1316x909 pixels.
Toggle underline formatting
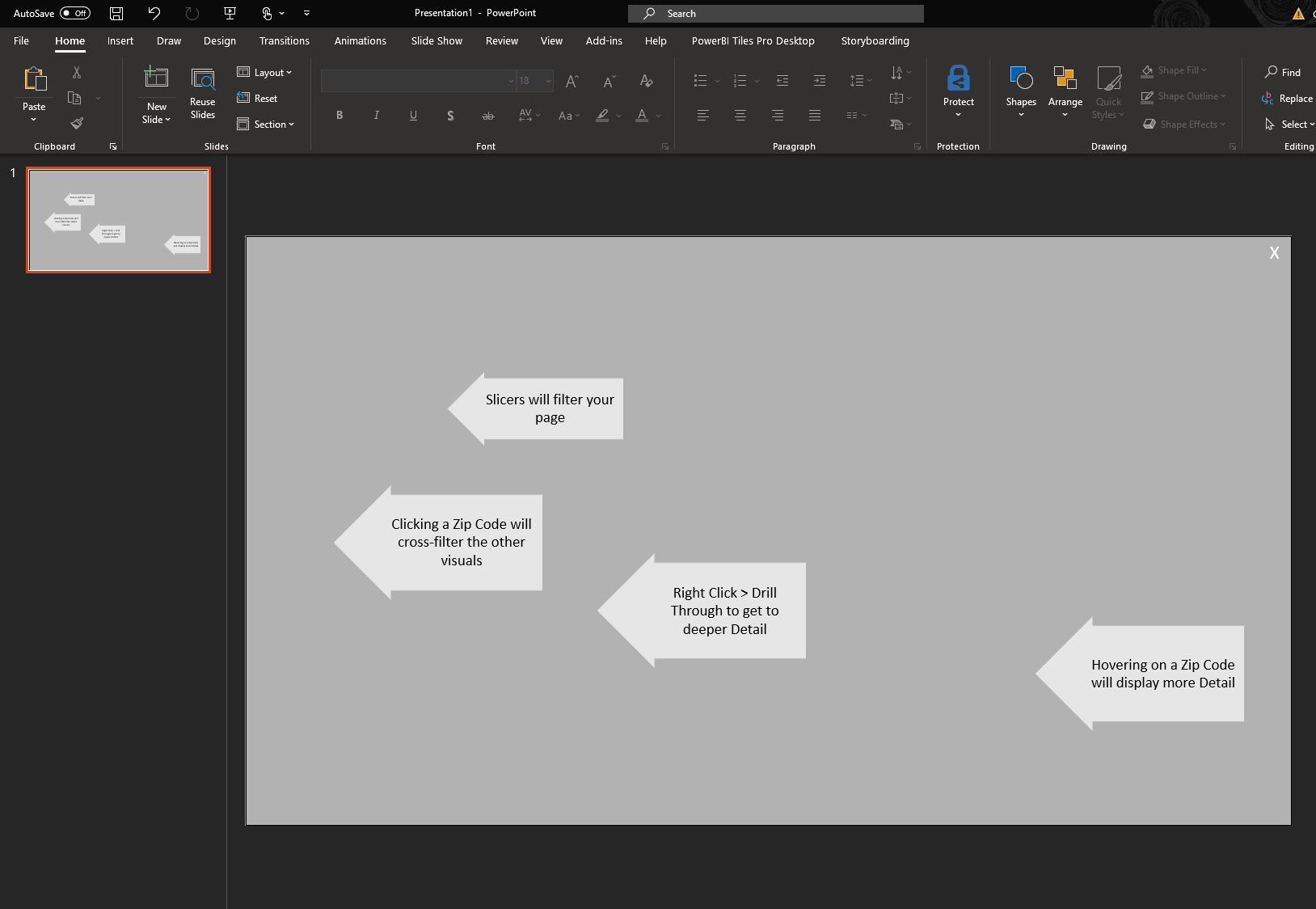point(413,115)
